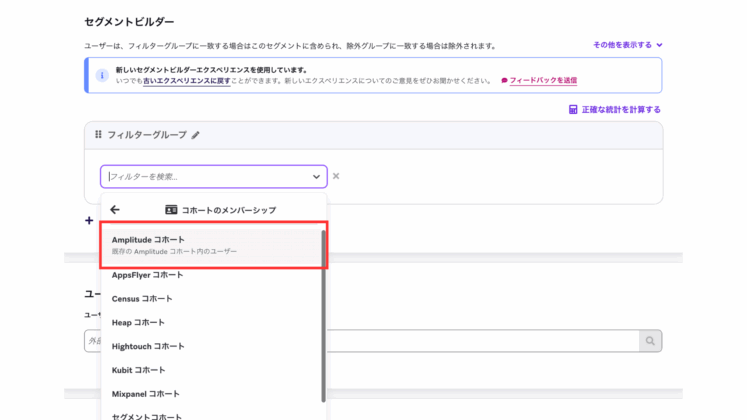The width and height of the screenshot is (747, 420).
Task: Choose AppsFlyer コホート option
Action: click(x=147, y=275)
